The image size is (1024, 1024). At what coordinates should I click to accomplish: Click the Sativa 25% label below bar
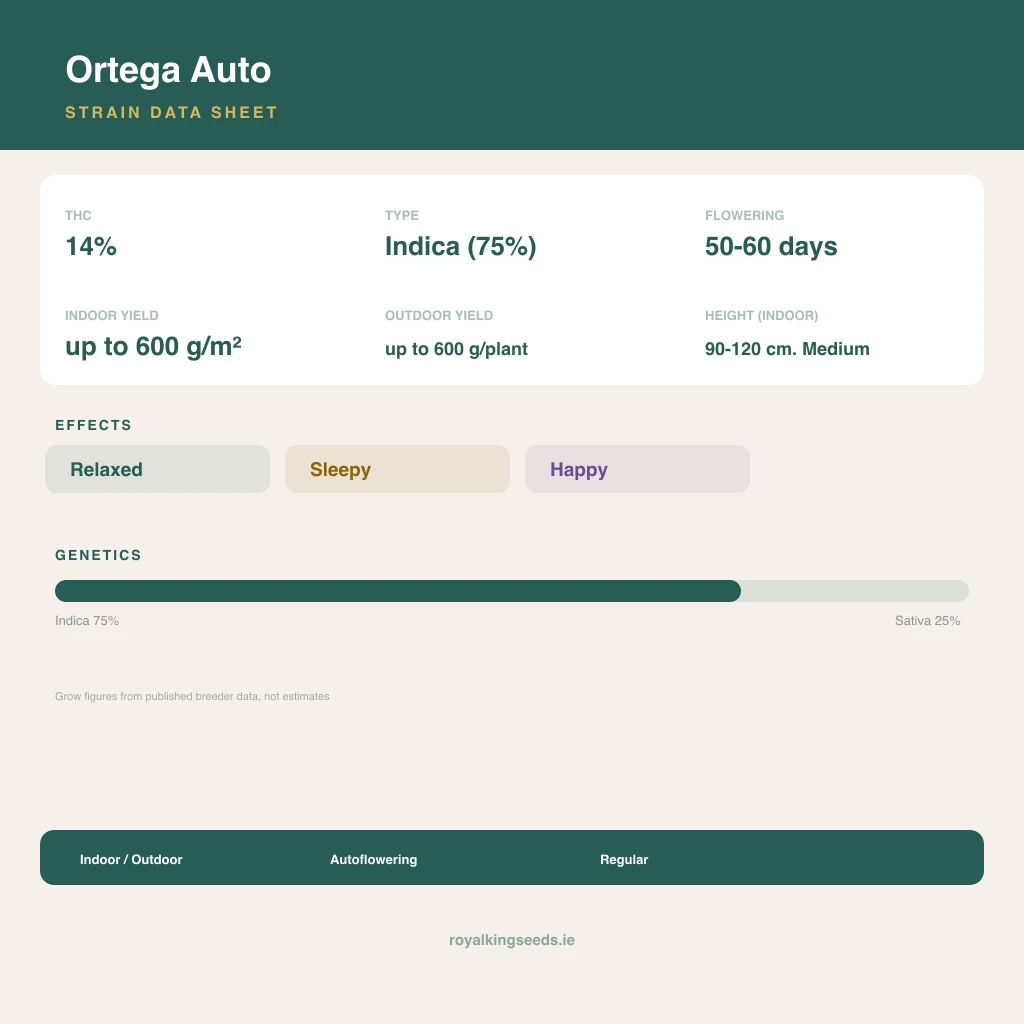[927, 620]
